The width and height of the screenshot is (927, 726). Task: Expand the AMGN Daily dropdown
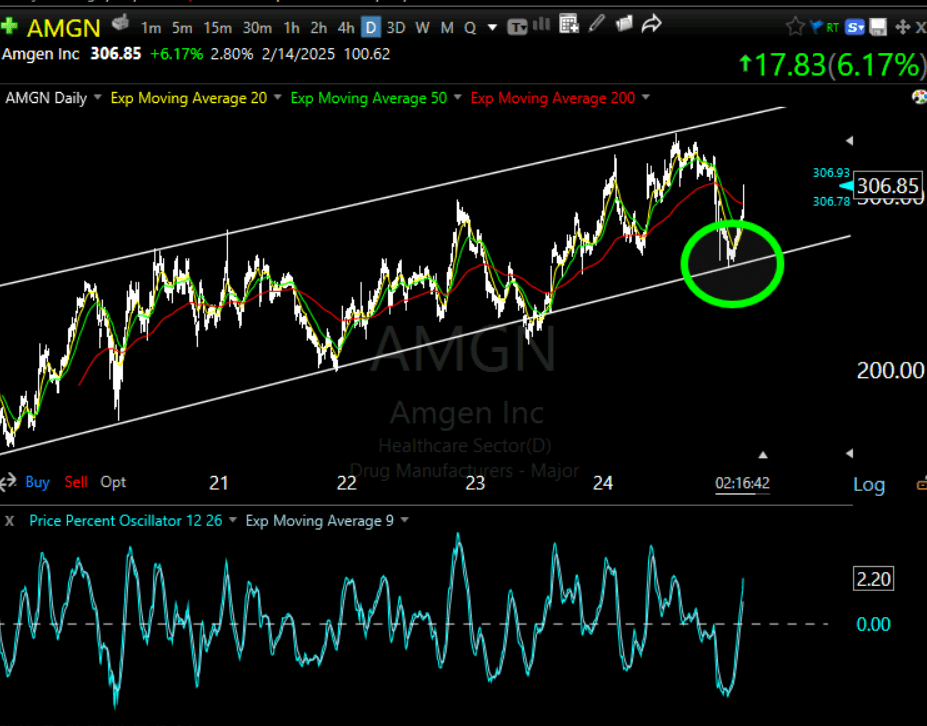tap(96, 98)
